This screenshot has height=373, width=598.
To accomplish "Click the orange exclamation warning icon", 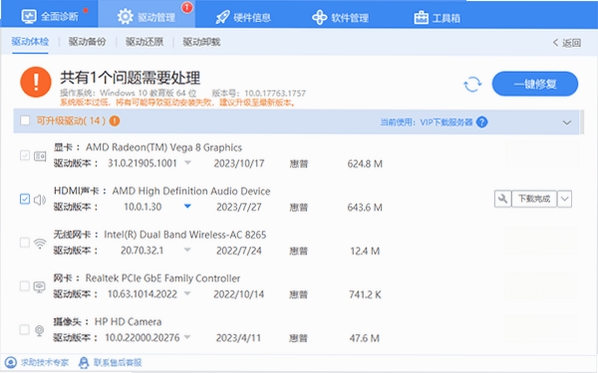I will coord(36,82).
